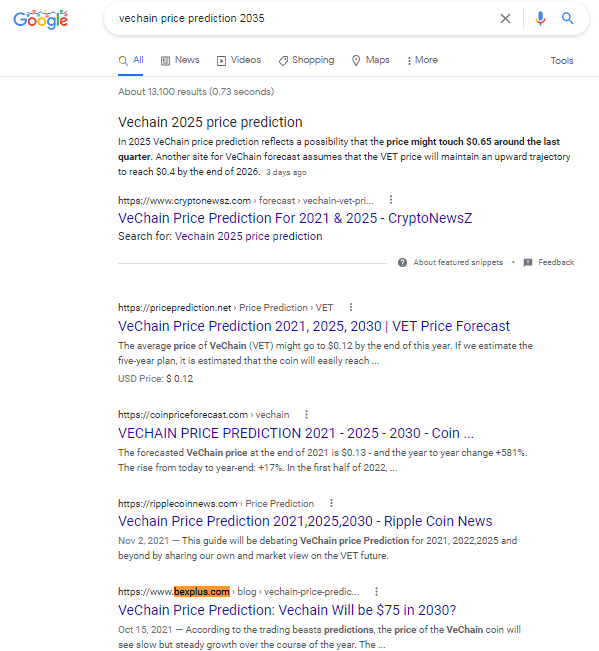Clear the search box with X icon
Screen dimensions: 599x651
point(505,18)
